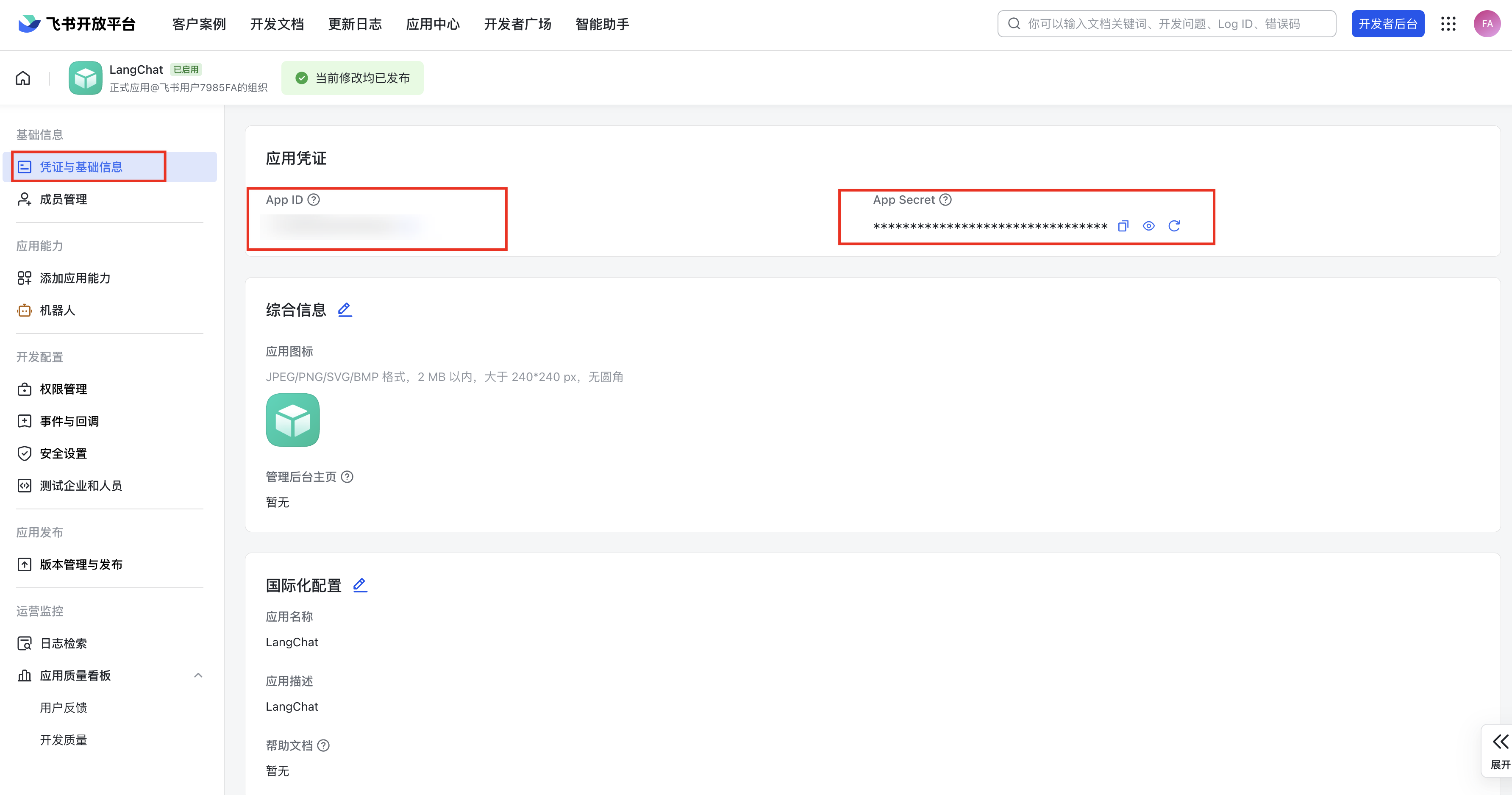Show the hidden App Secret
Image resolution: width=1512 pixels, height=795 pixels.
tap(1149, 226)
